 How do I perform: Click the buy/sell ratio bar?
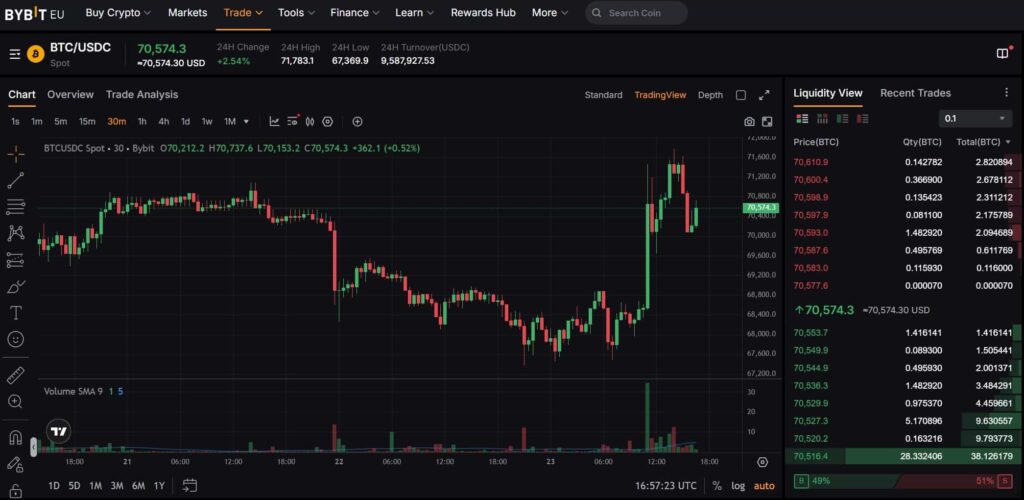pos(902,481)
